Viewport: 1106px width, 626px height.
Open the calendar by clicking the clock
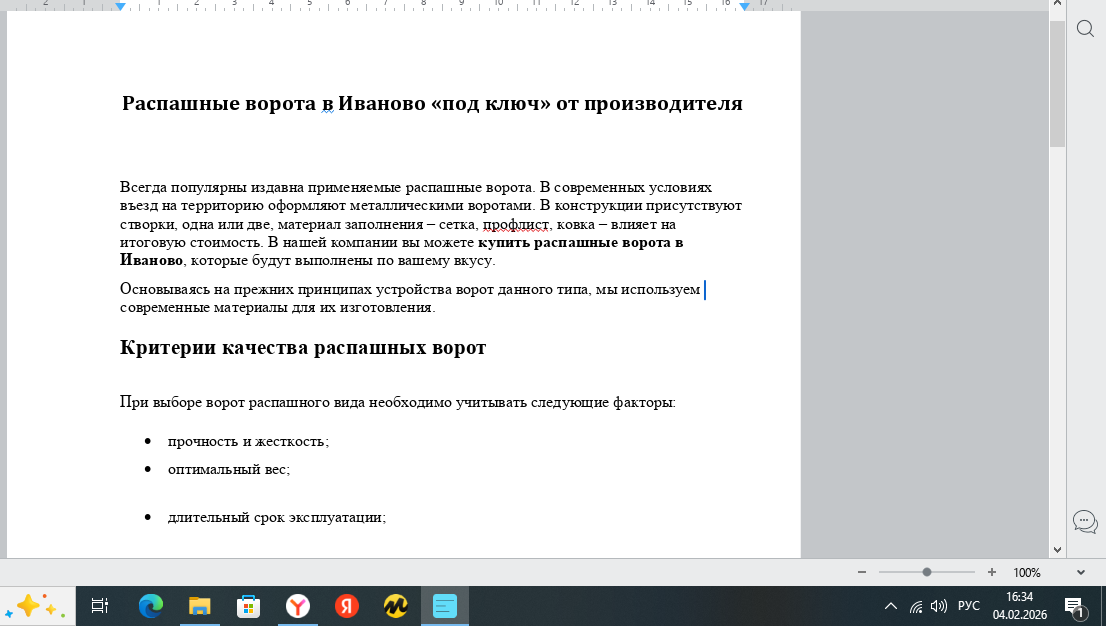pos(1022,605)
